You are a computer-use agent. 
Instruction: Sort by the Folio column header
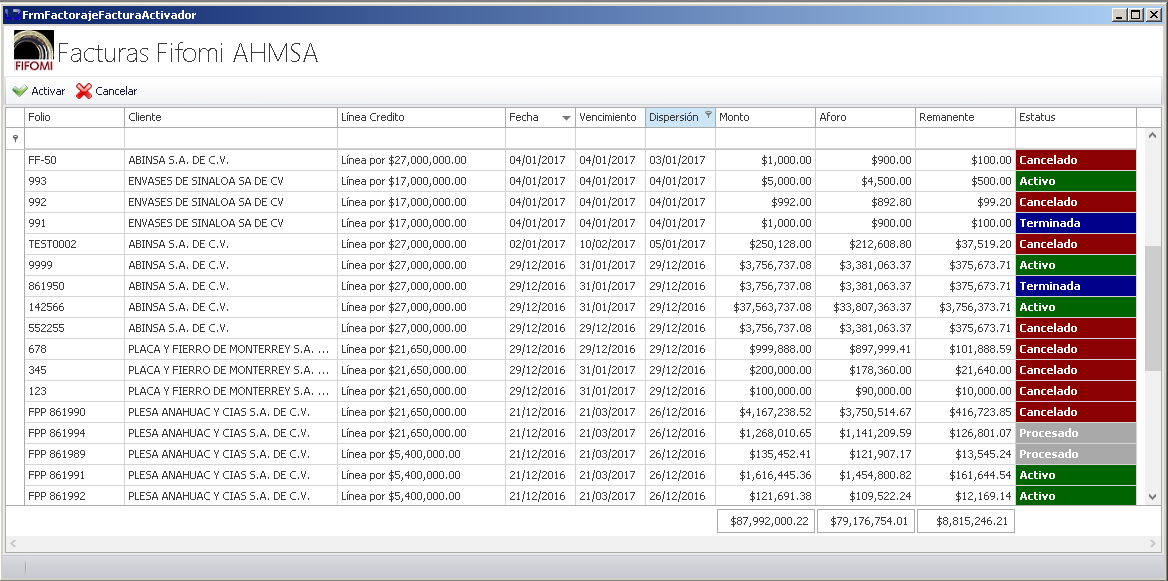(x=74, y=117)
